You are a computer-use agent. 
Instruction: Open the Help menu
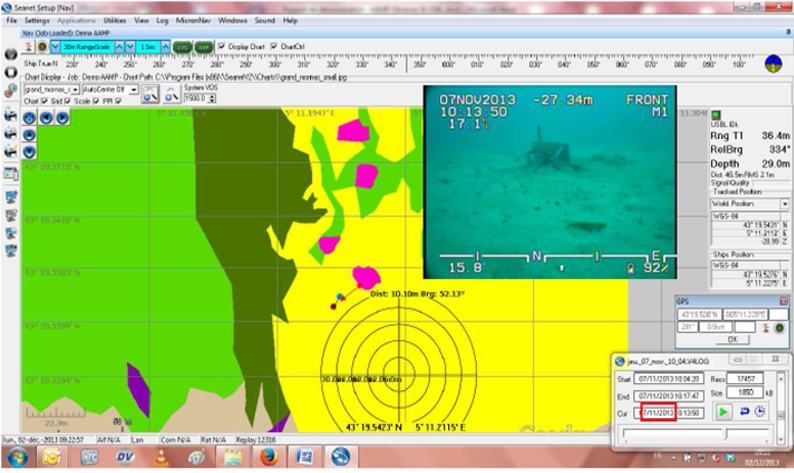[x=290, y=21]
